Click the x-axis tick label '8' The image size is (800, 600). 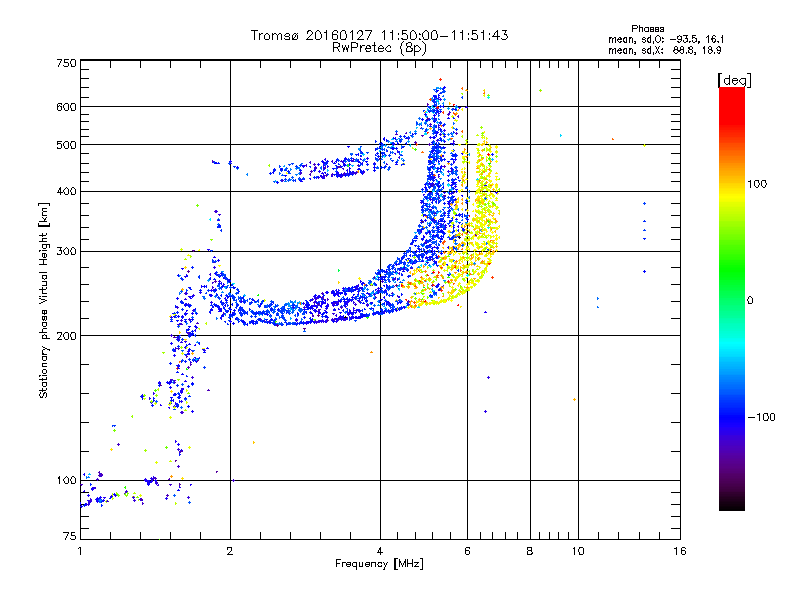pos(530,551)
